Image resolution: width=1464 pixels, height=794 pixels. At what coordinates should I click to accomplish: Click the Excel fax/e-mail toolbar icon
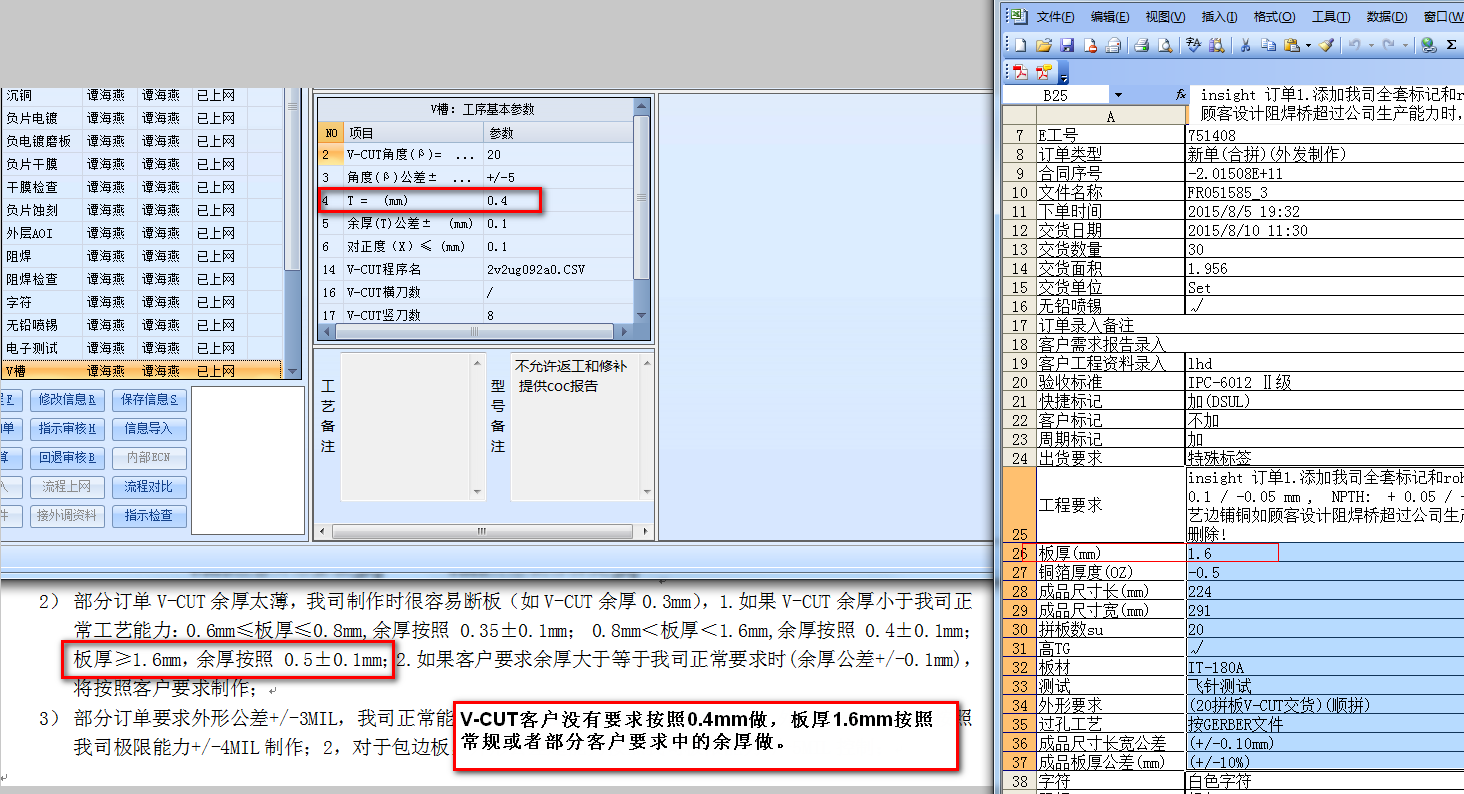click(x=1112, y=45)
